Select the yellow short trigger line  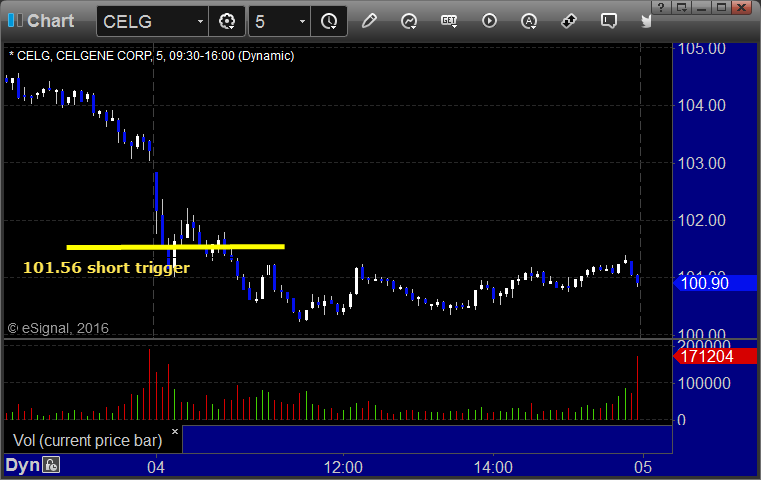click(175, 247)
